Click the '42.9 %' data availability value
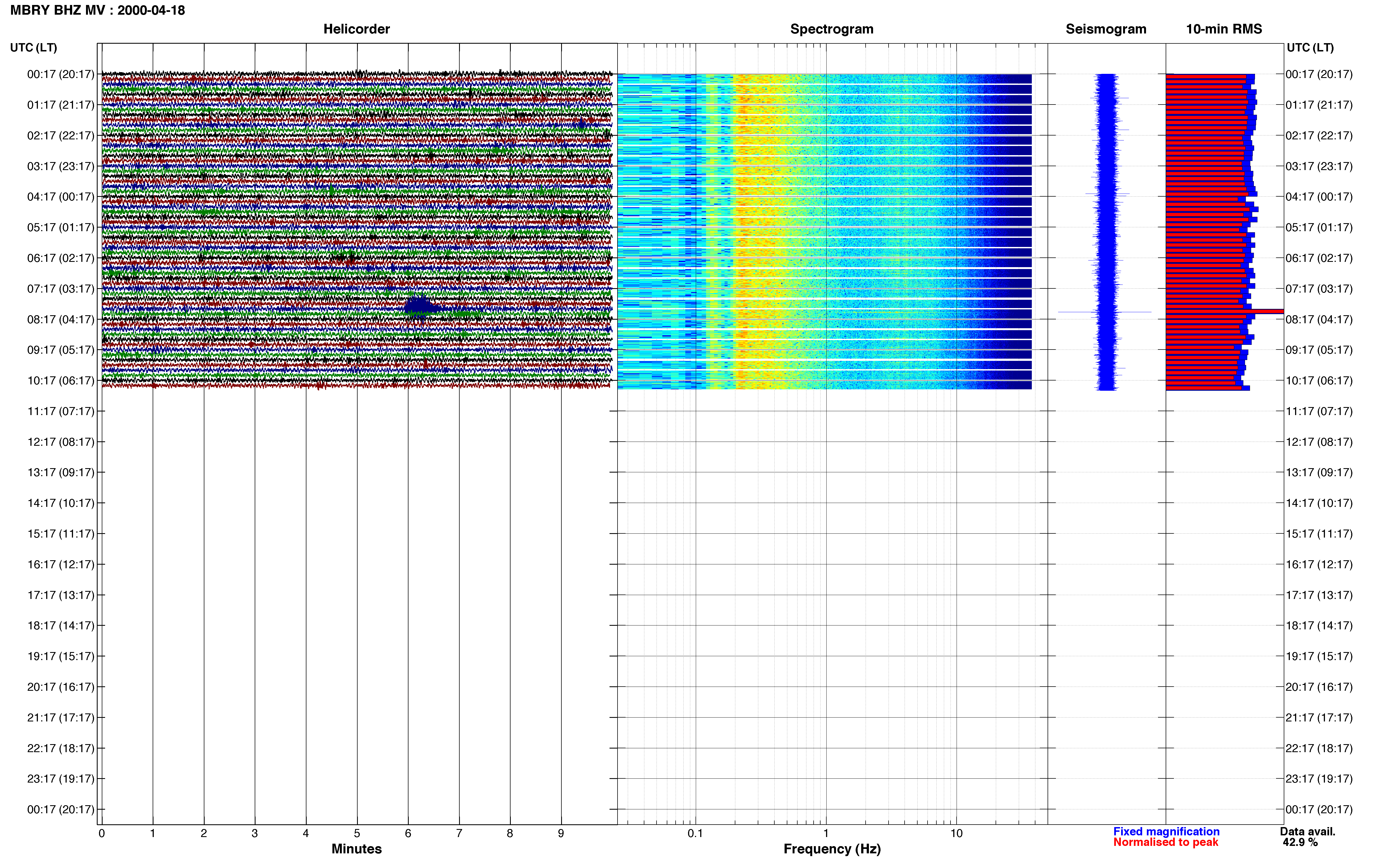The image size is (1388, 868). click(x=1300, y=842)
